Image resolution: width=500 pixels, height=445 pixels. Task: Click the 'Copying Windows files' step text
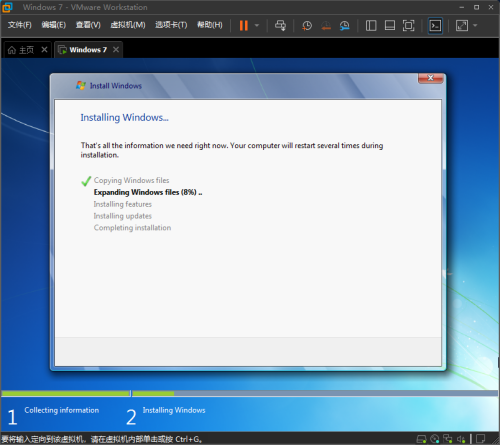tap(131, 180)
